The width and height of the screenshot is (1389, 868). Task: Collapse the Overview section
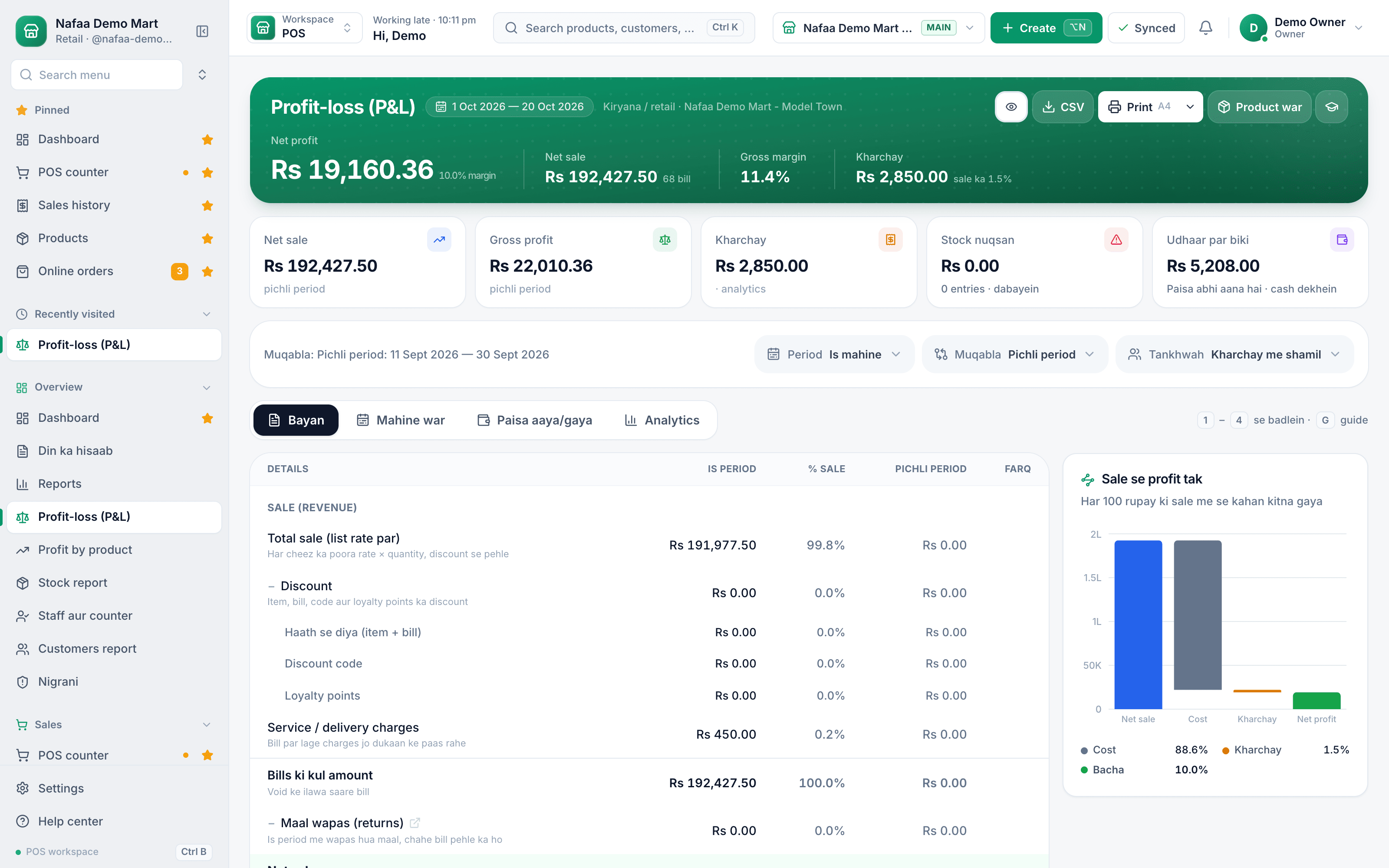pyautogui.click(x=207, y=388)
